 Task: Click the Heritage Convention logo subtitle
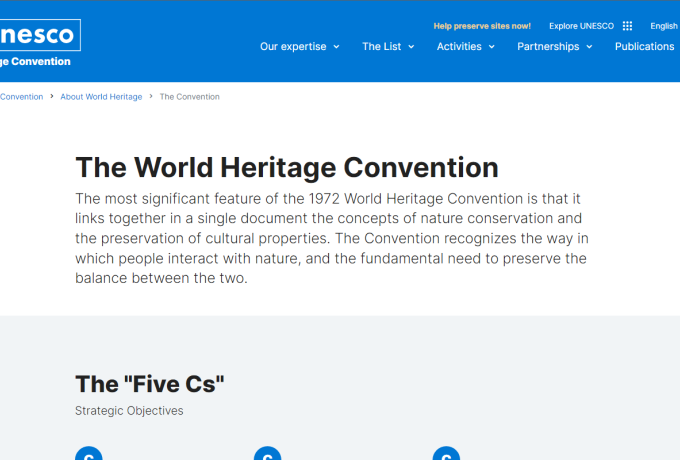(x=35, y=62)
